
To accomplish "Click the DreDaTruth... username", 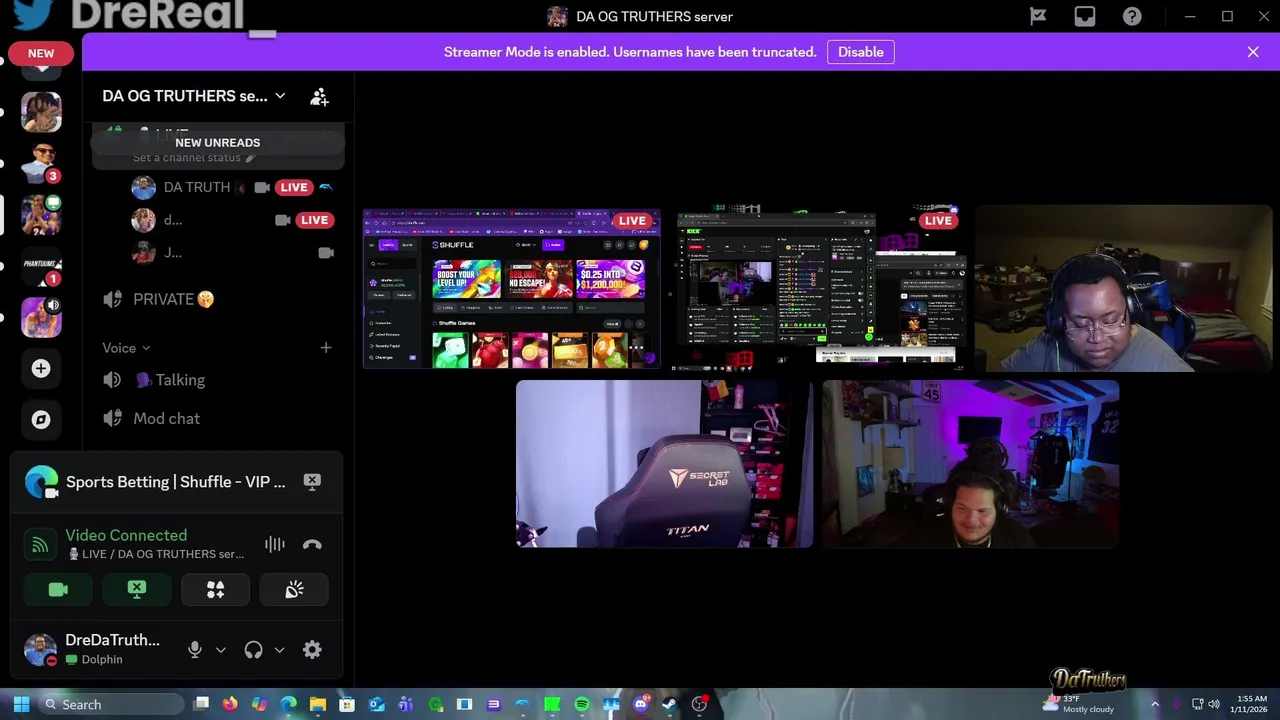I will 112,640.
